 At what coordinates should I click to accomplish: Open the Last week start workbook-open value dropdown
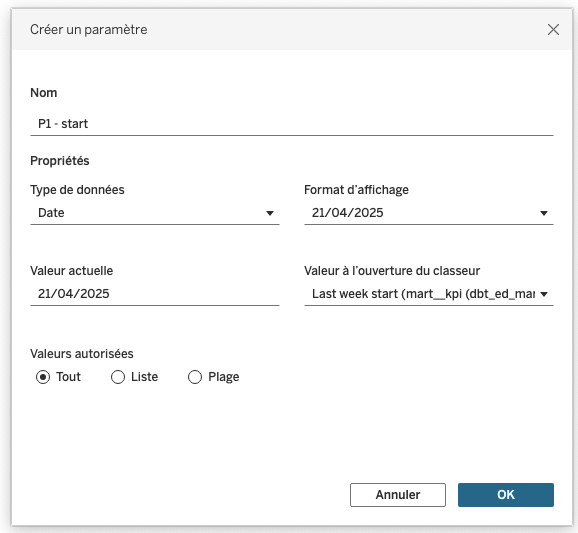pyautogui.click(x=429, y=294)
